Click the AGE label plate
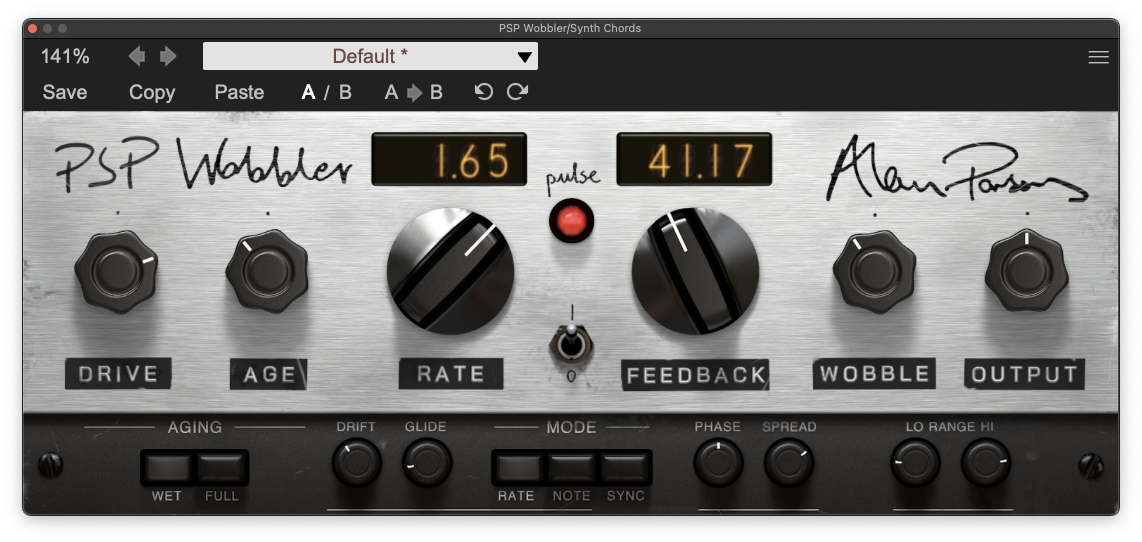The width and height of the screenshot is (1142, 542). tap(269, 374)
